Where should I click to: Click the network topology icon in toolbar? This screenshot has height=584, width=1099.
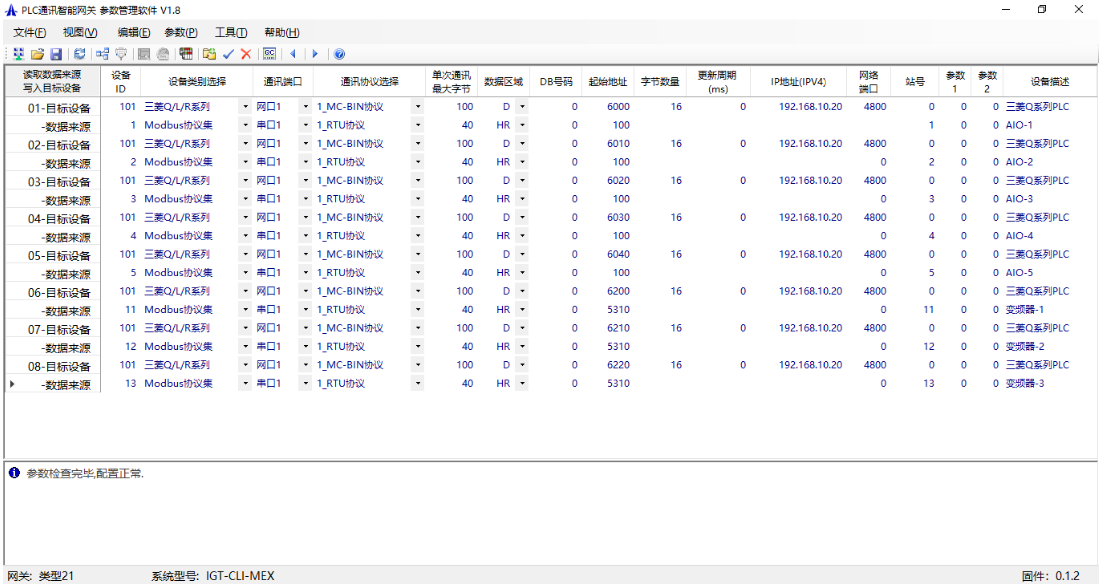[x=102, y=54]
